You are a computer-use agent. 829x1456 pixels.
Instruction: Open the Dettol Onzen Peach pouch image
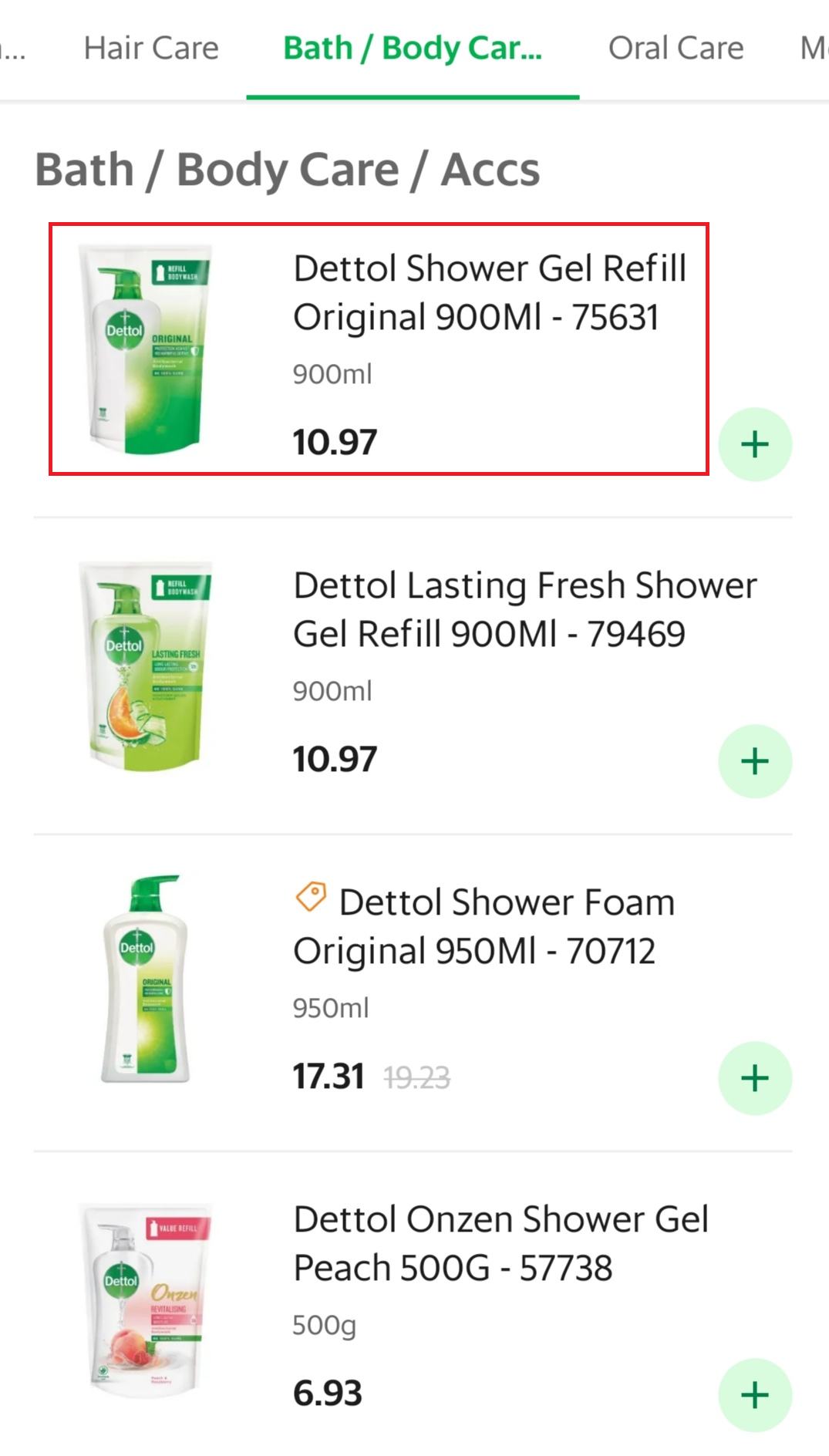(x=145, y=1299)
